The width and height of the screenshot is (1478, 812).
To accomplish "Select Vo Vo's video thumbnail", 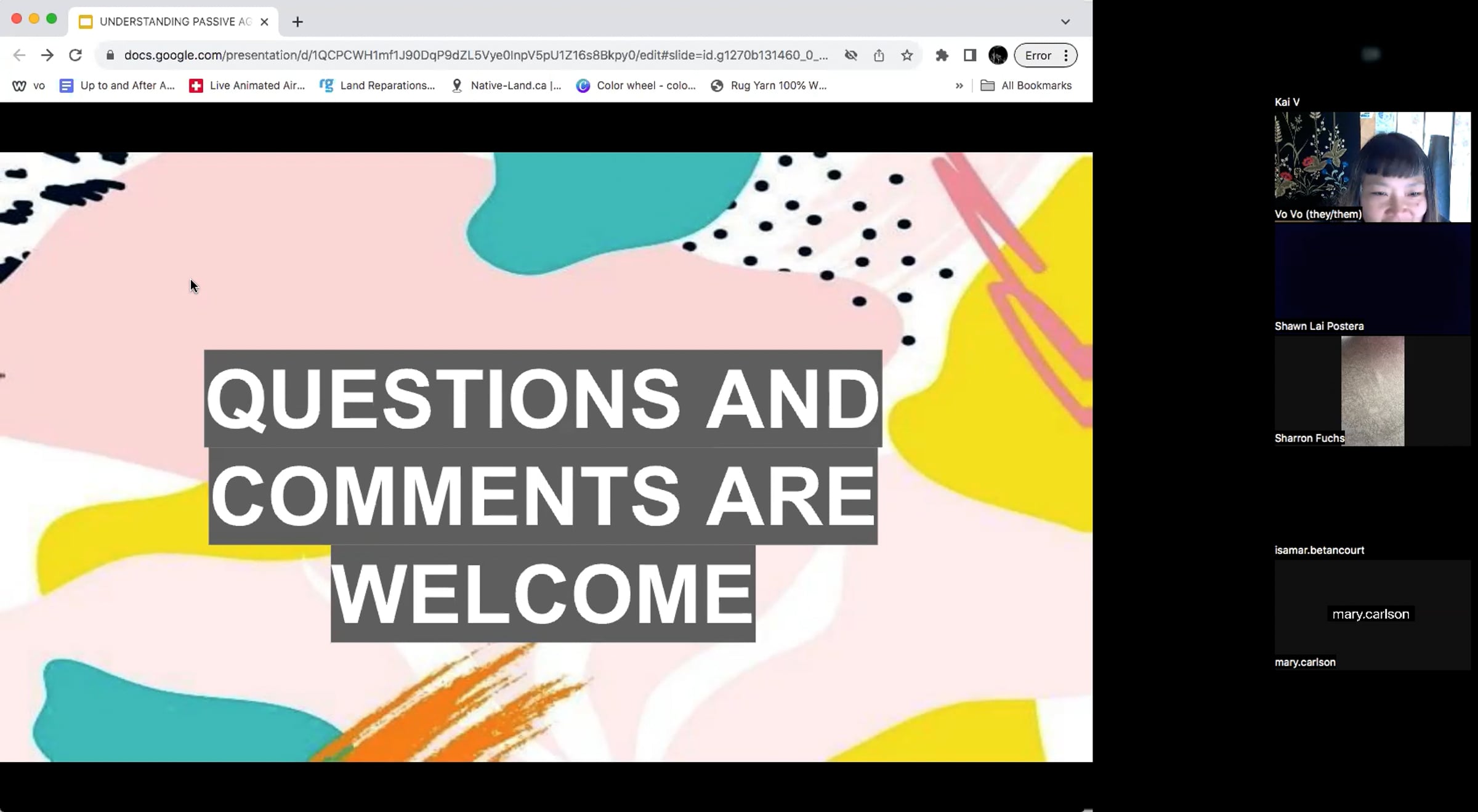I will point(1373,167).
